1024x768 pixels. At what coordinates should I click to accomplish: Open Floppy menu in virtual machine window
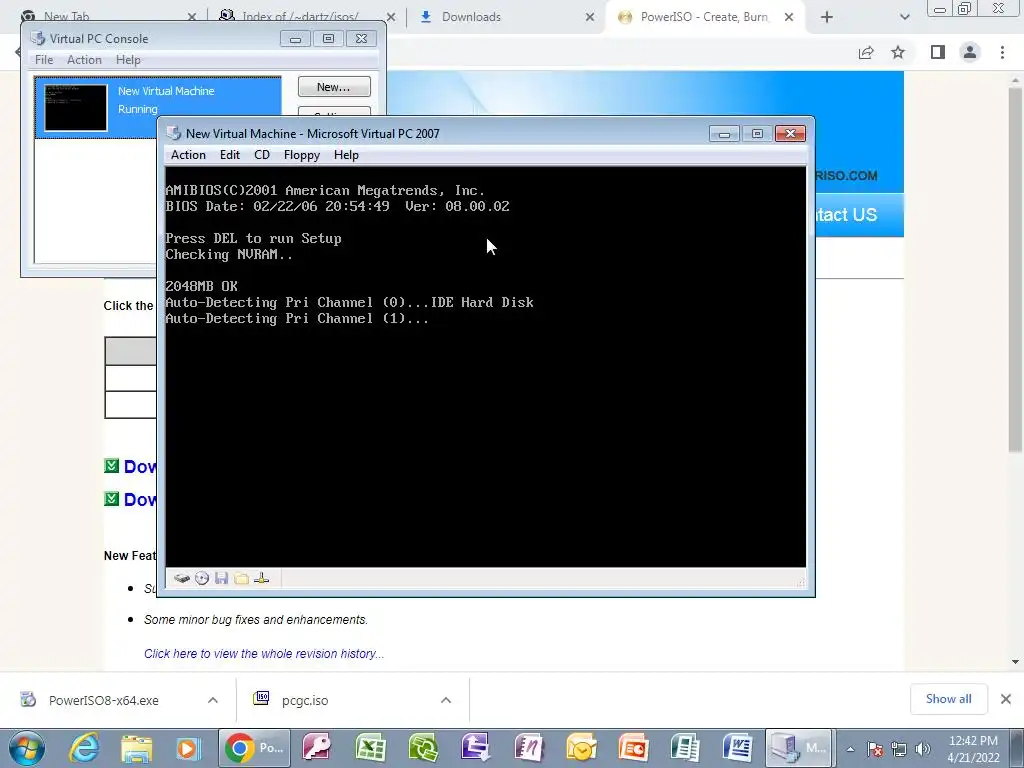click(302, 155)
